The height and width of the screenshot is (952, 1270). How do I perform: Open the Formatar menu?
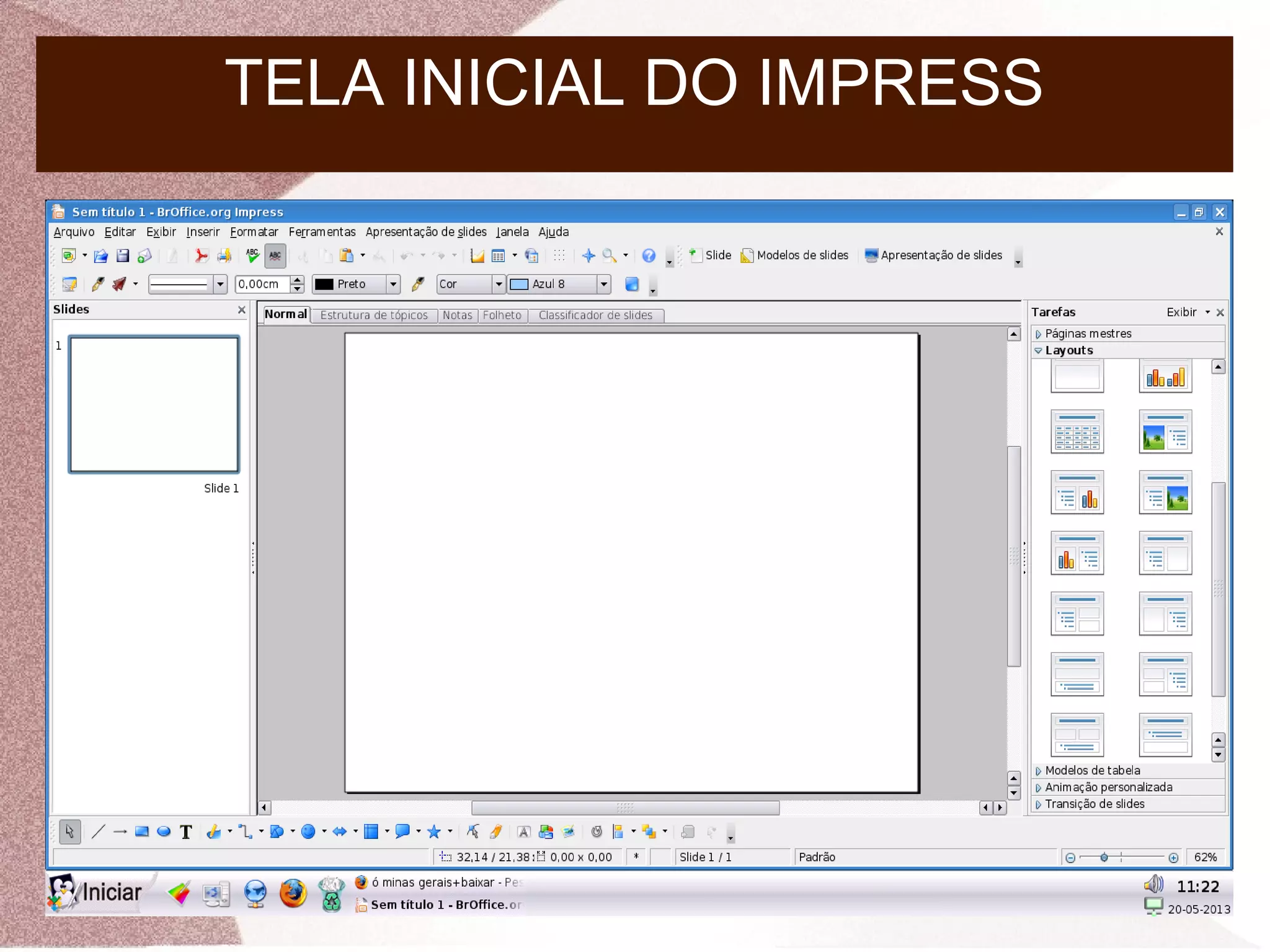point(254,232)
